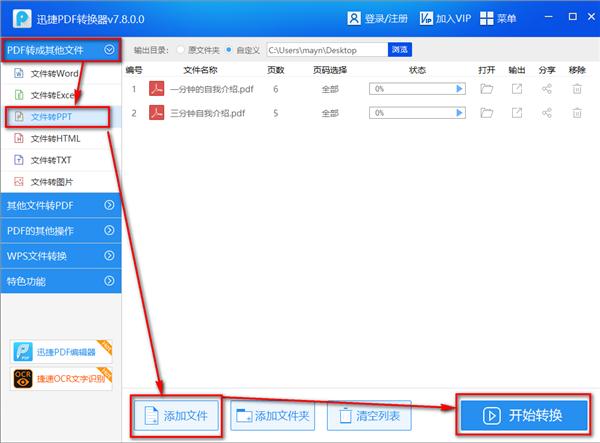
Task: Click the 0% progress bar of row 1
Action: pos(417,89)
